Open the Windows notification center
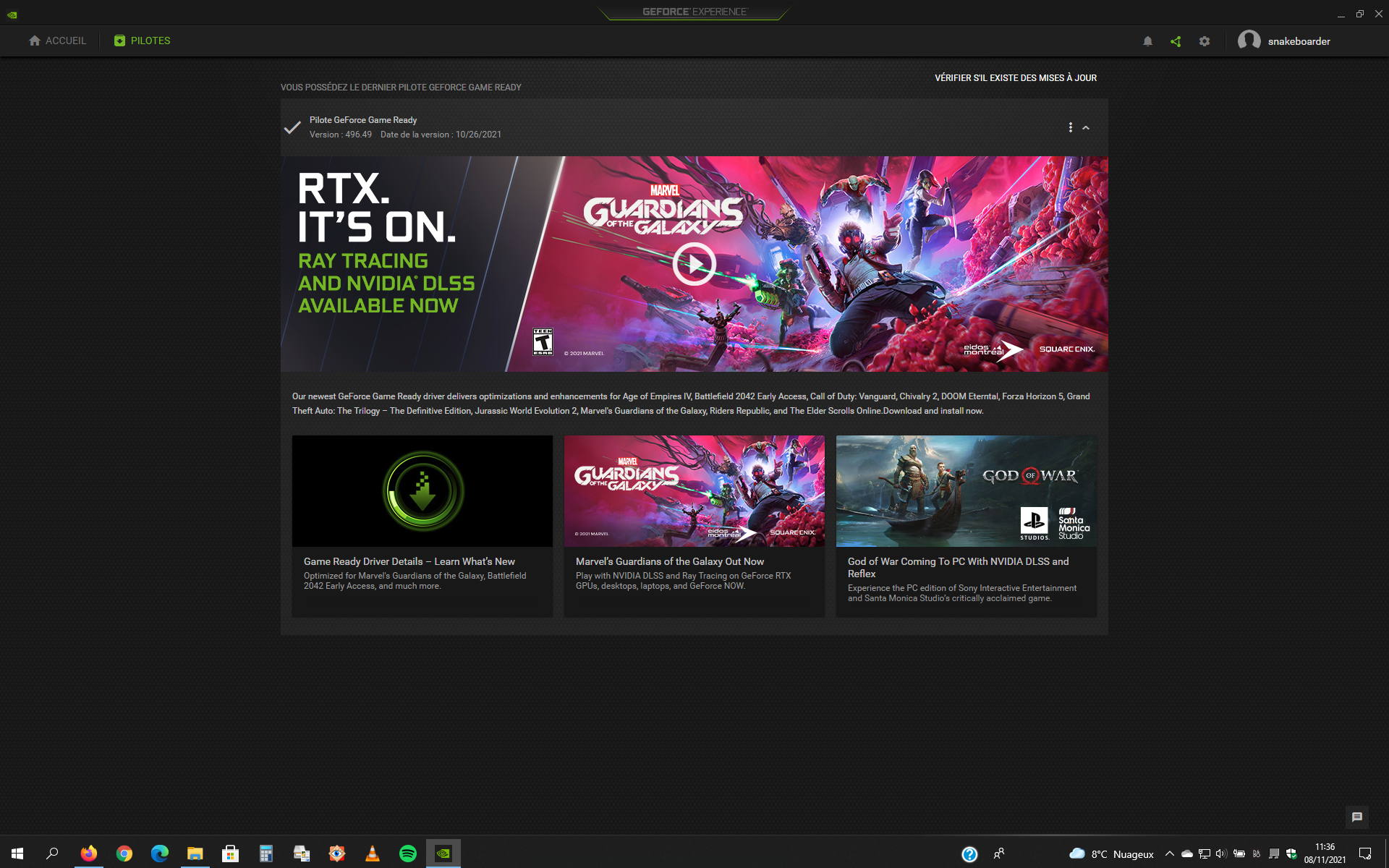The width and height of the screenshot is (1389, 868). coord(1365,854)
